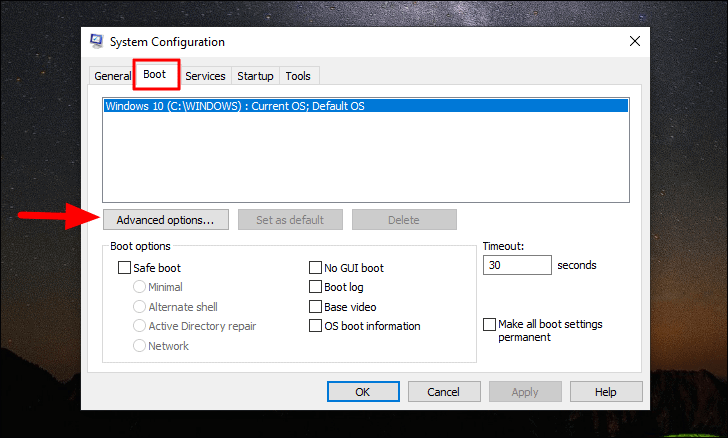Tick the Base video checkbox
728x438 pixels.
(315, 307)
